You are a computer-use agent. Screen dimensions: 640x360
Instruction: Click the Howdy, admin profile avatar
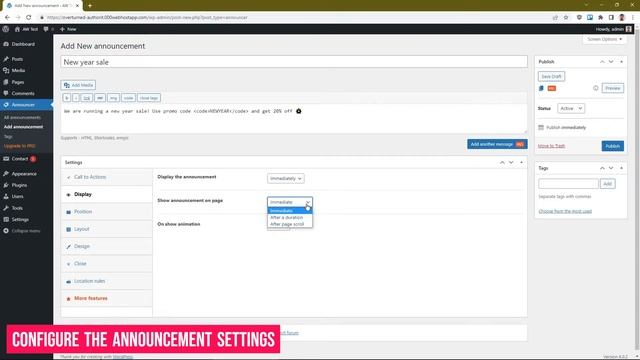[629, 29]
